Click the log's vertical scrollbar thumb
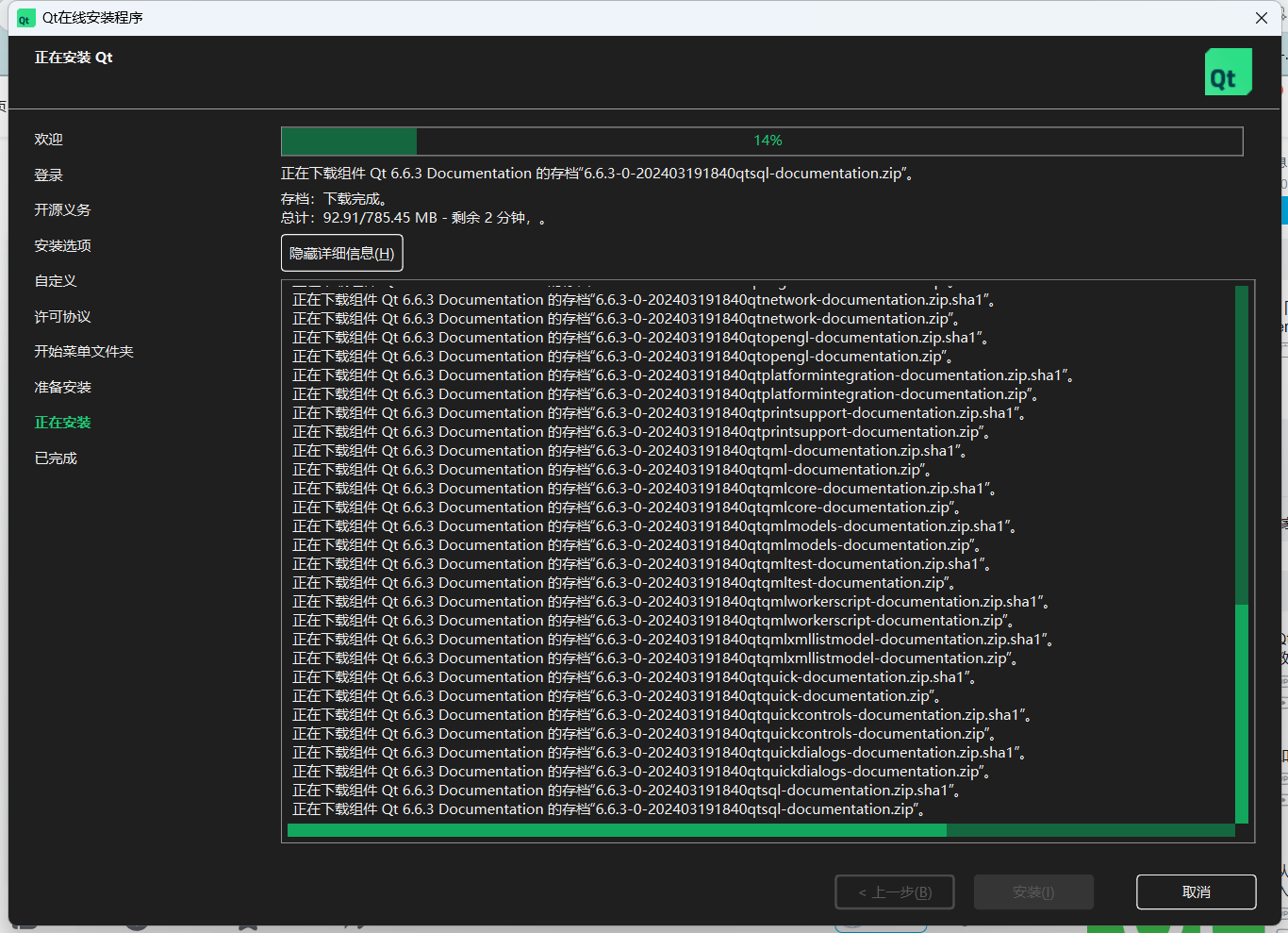1288x933 pixels. 1242,713
